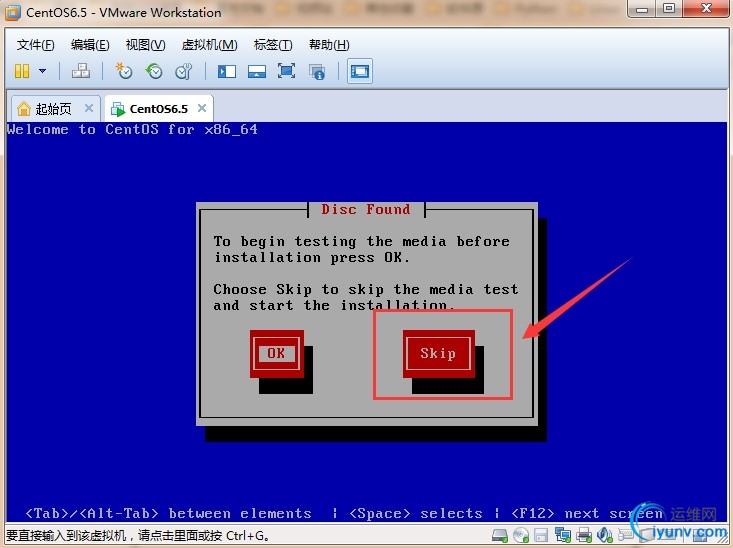Screen dimensions: 733x548
Task: Open the 视图(V) menu
Action: coord(145,45)
